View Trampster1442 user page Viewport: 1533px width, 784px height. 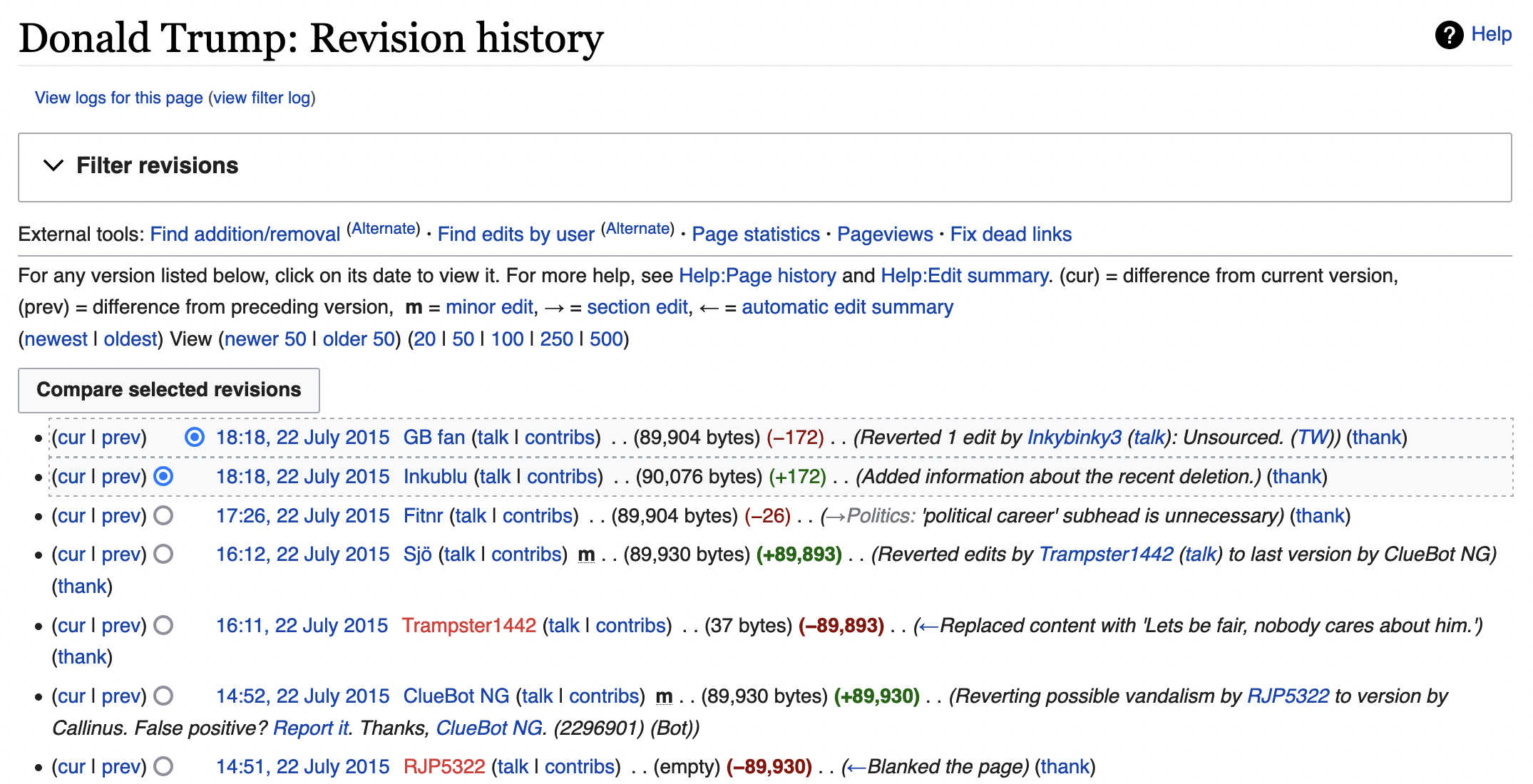point(468,625)
